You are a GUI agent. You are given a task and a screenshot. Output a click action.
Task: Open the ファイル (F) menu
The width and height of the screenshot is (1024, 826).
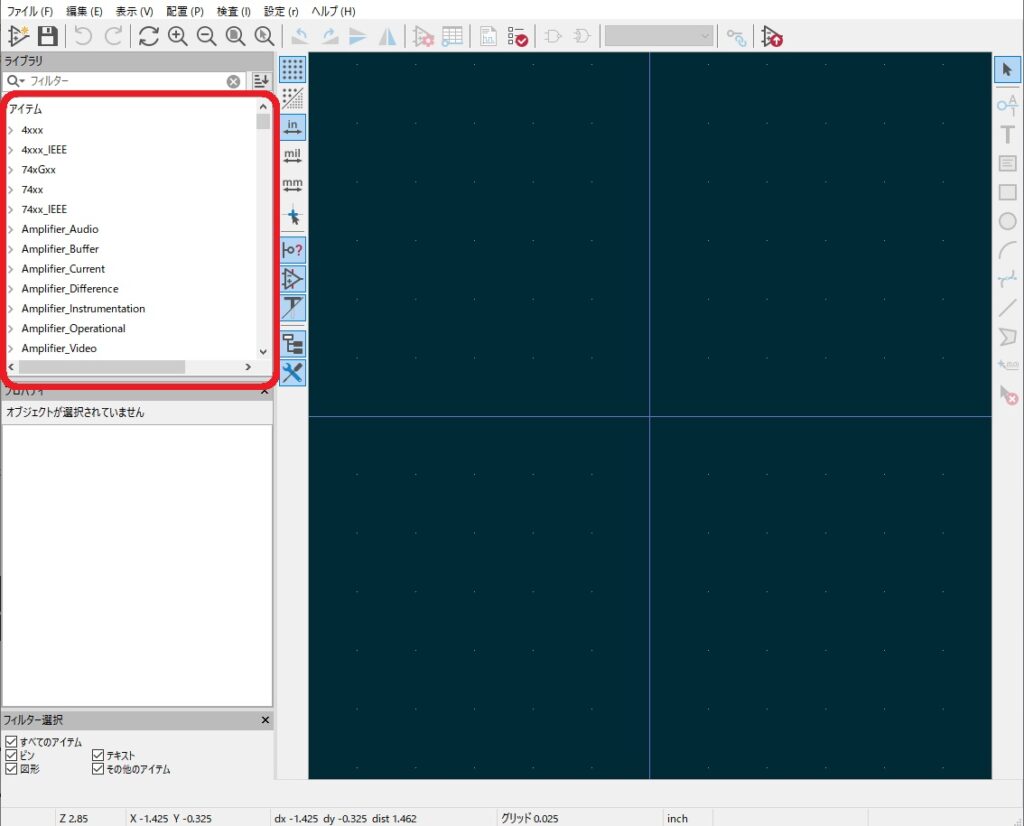30,11
